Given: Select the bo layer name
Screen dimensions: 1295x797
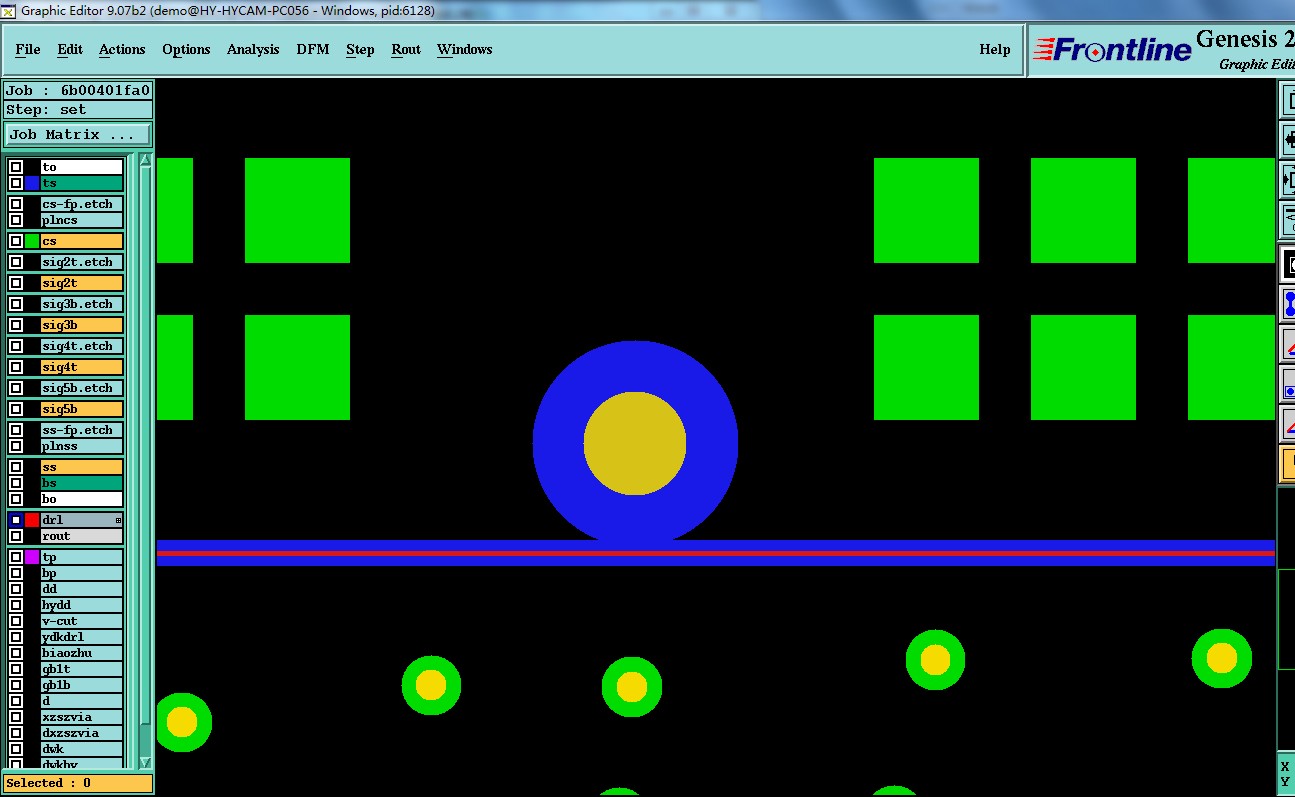Looking at the screenshot, I should point(82,499).
